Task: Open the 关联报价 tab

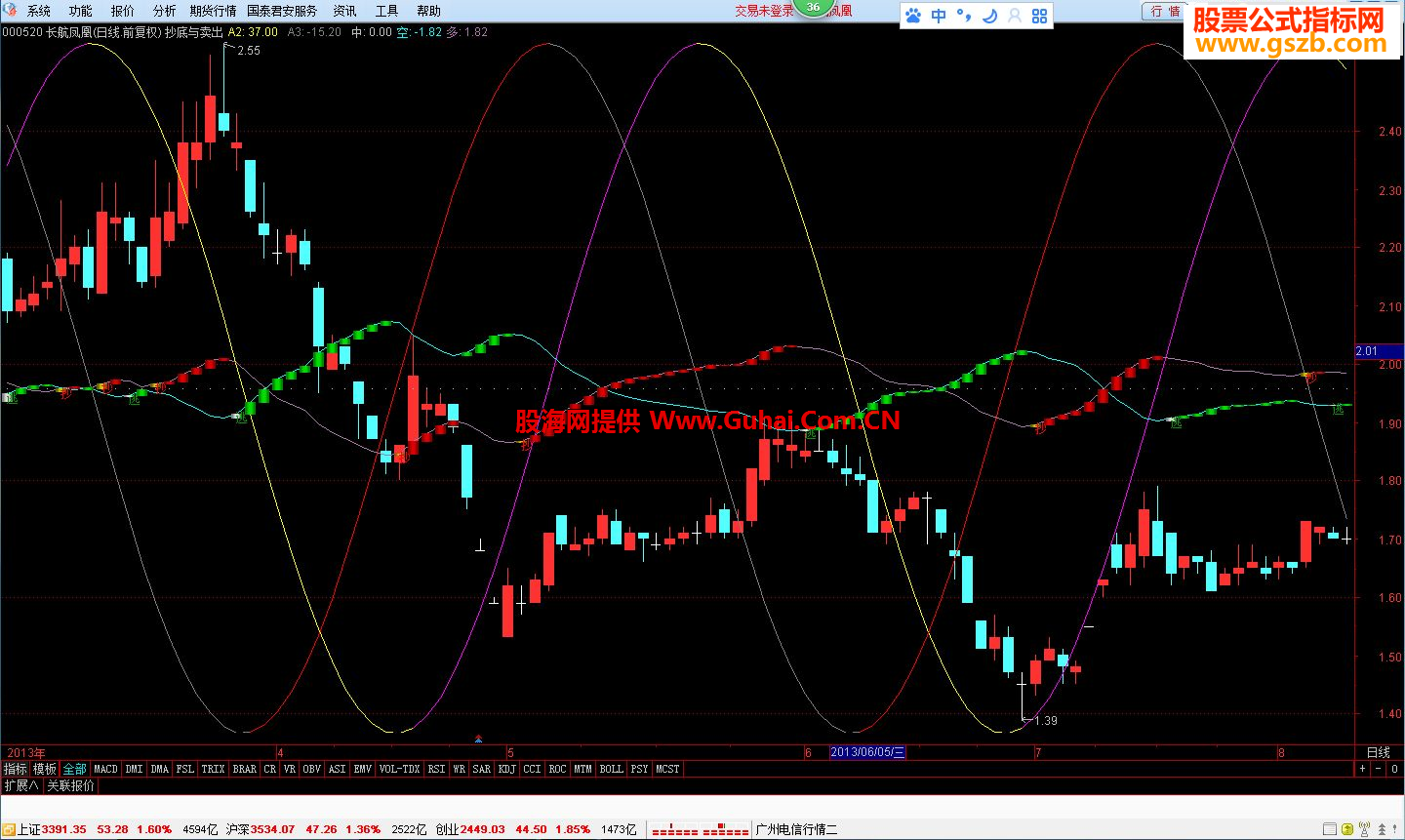Action: (x=71, y=785)
